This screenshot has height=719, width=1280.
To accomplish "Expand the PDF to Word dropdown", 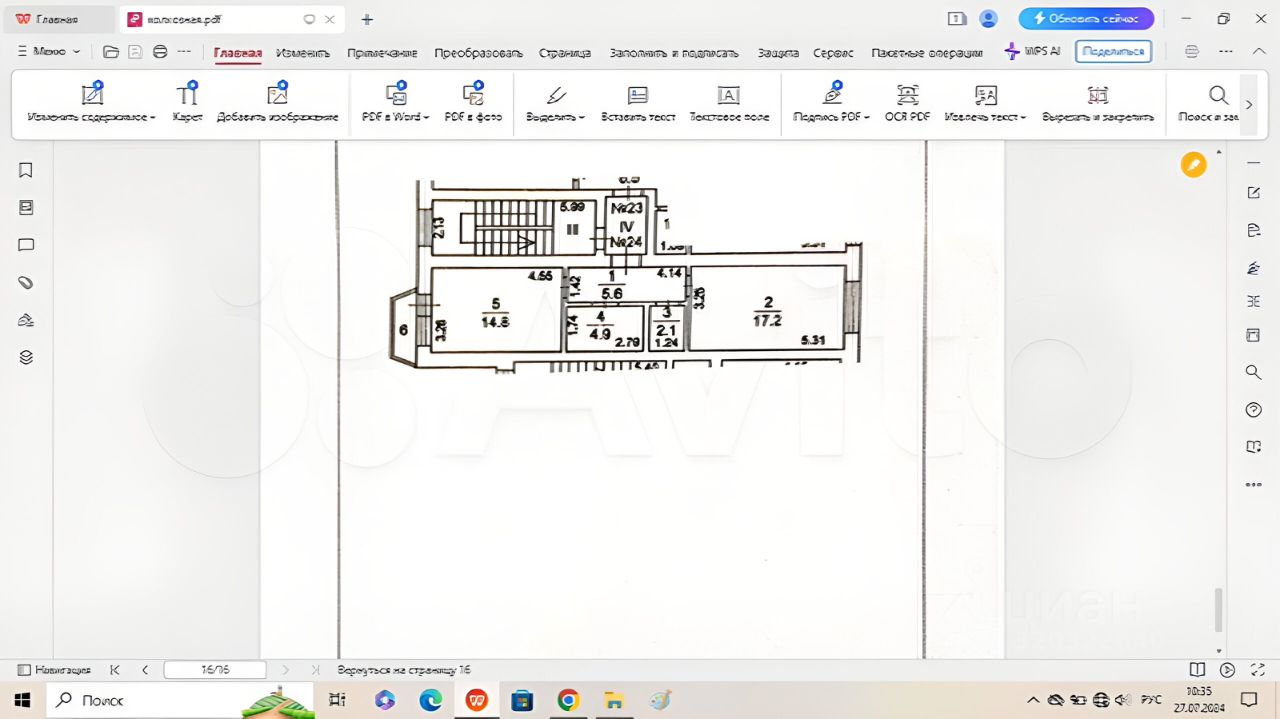I will tap(427, 117).
